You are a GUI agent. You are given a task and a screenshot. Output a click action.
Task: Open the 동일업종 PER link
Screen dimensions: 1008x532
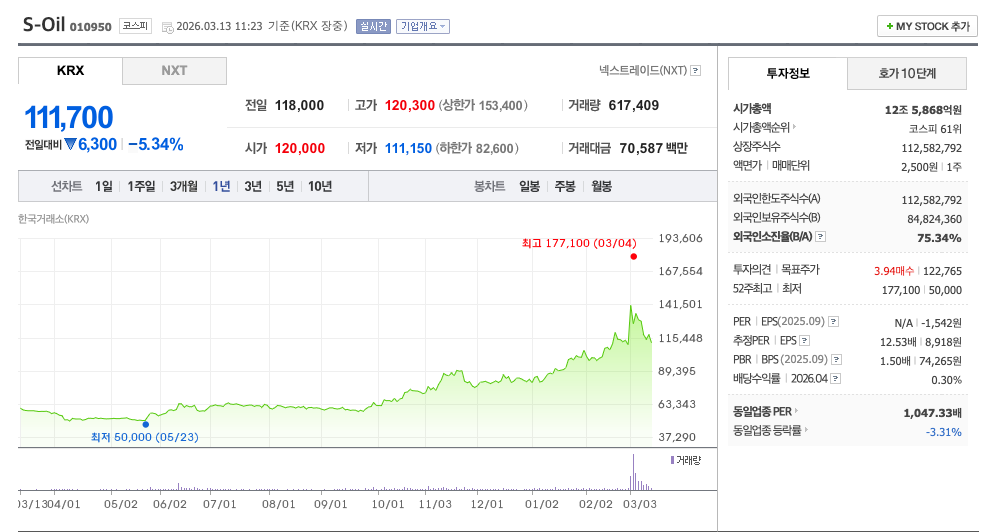[765, 411]
